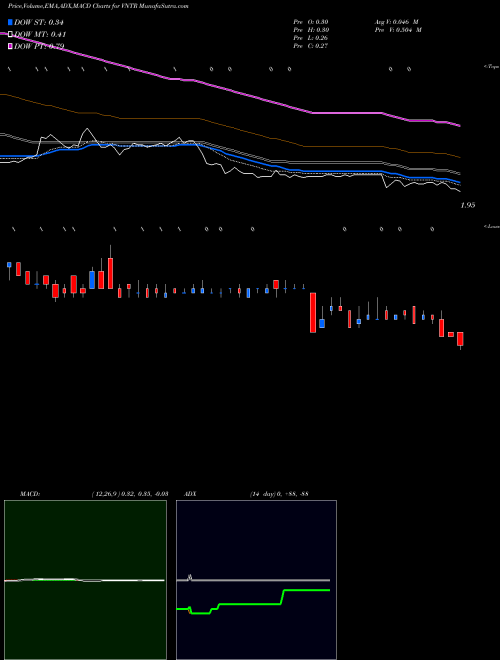This screenshot has height=660, width=500.
Task: Click the 1.95 price label
Action: pyautogui.click(x=468, y=205)
